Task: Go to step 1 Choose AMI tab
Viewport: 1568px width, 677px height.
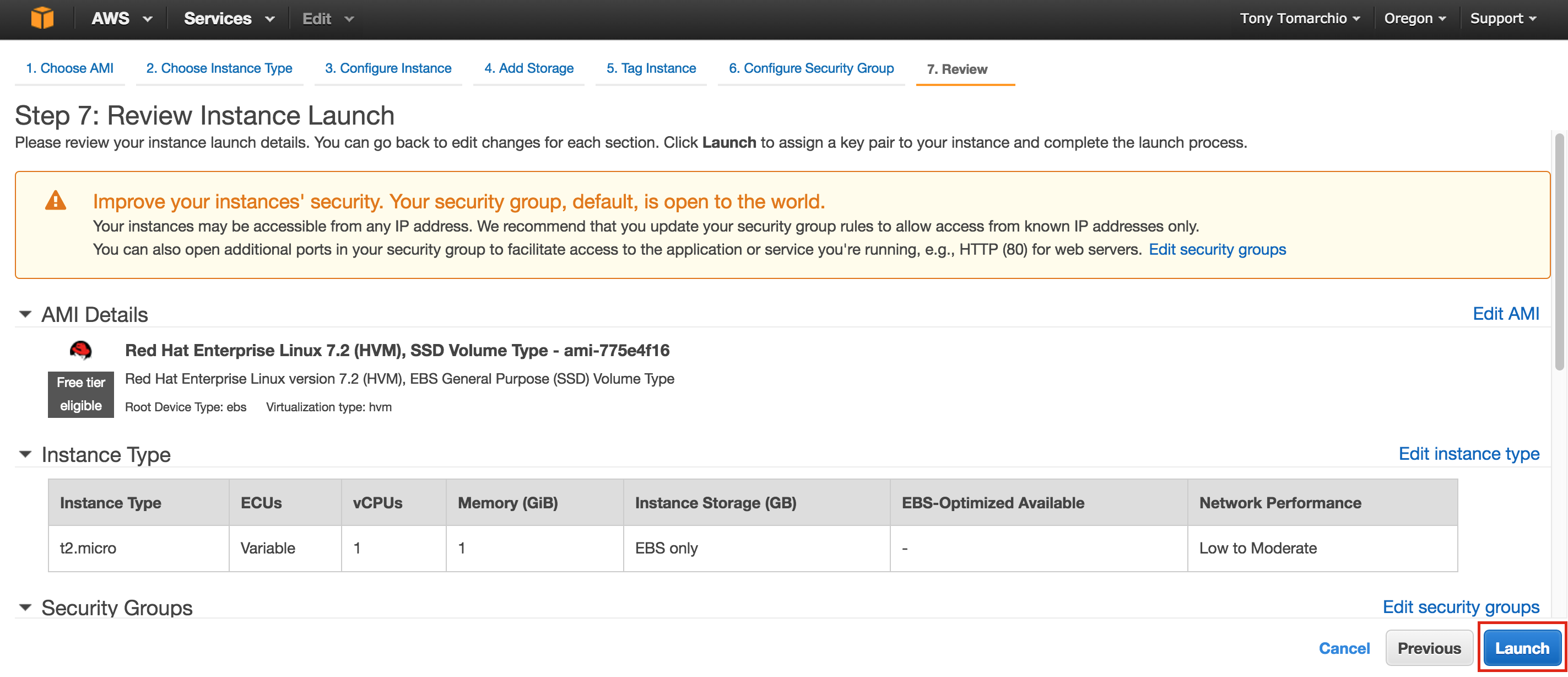Action: tap(69, 68)
